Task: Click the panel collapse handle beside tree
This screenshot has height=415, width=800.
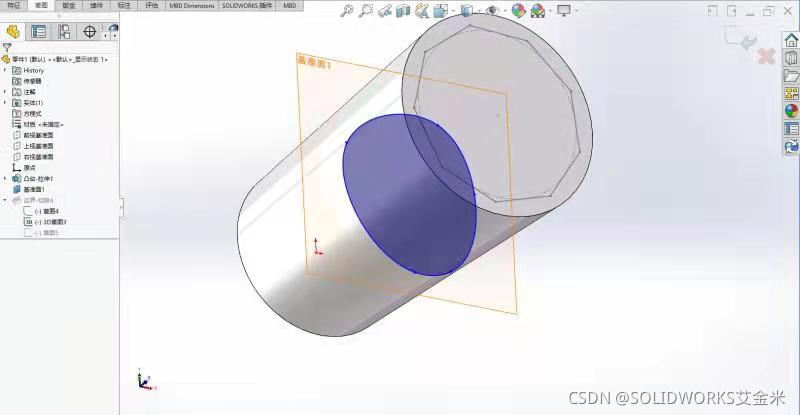Action: [121, 207]
